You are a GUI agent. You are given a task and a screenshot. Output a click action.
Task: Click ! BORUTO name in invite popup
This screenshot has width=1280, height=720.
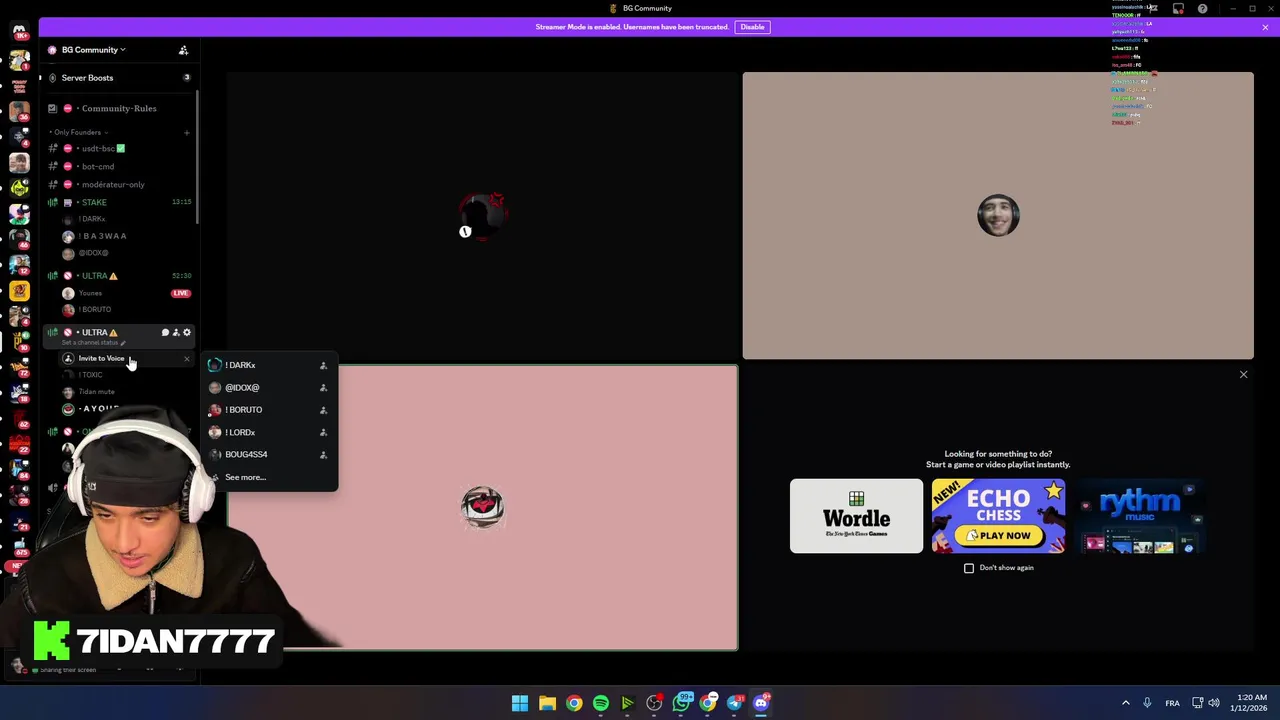pos(244,410)
